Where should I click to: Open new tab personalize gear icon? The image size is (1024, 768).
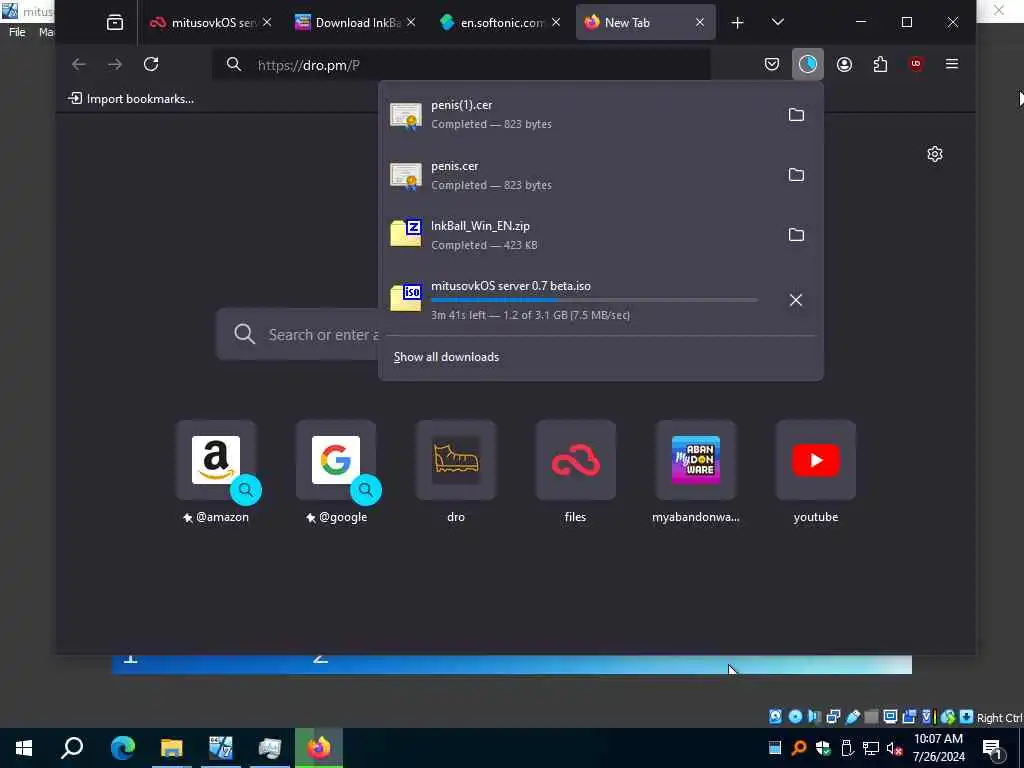pyautogui.click(x=935, y=154)
